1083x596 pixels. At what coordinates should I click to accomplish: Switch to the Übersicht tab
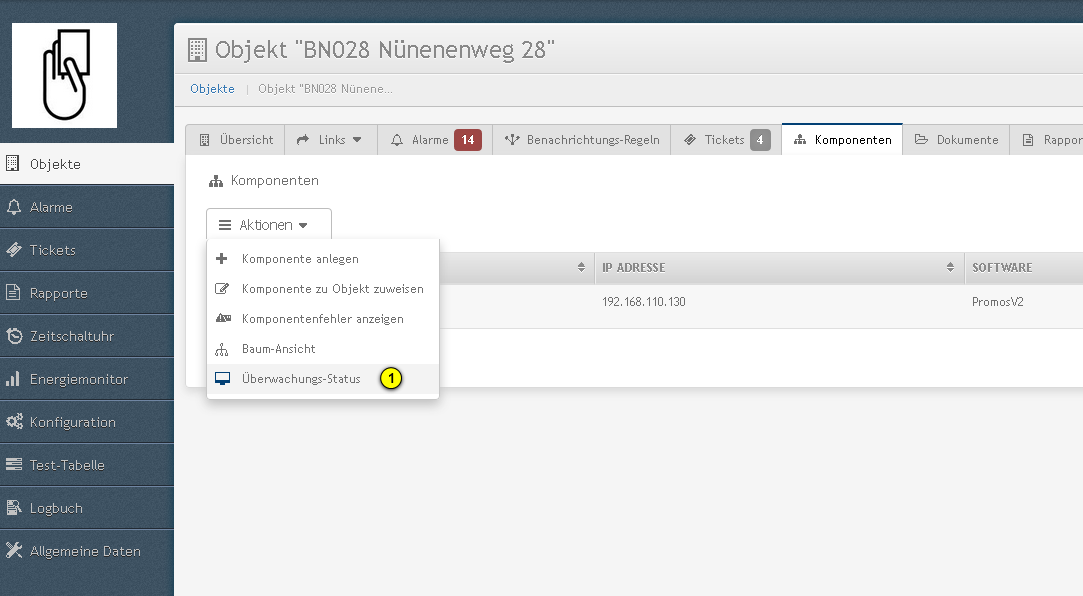coord(235,140)
